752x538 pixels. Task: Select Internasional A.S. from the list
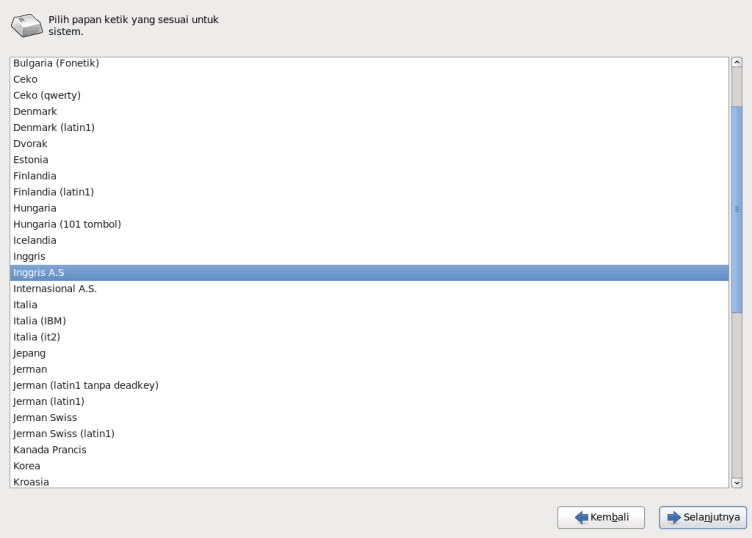[55, 288]
